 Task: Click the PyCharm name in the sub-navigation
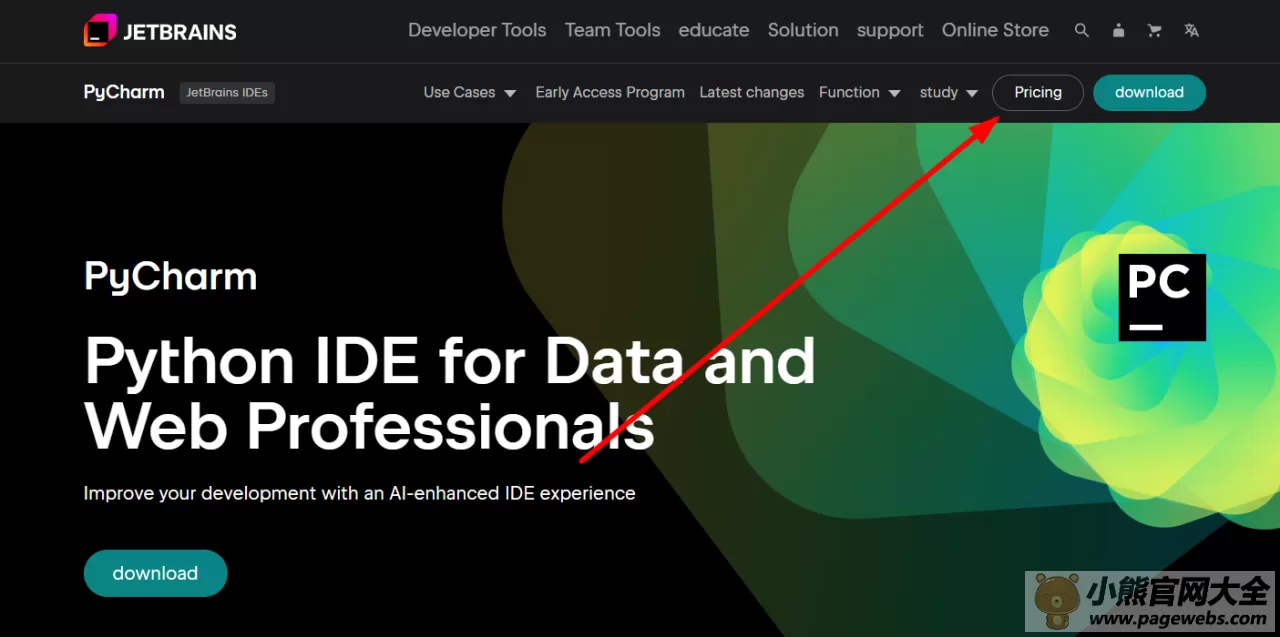[x=124, y=92]
